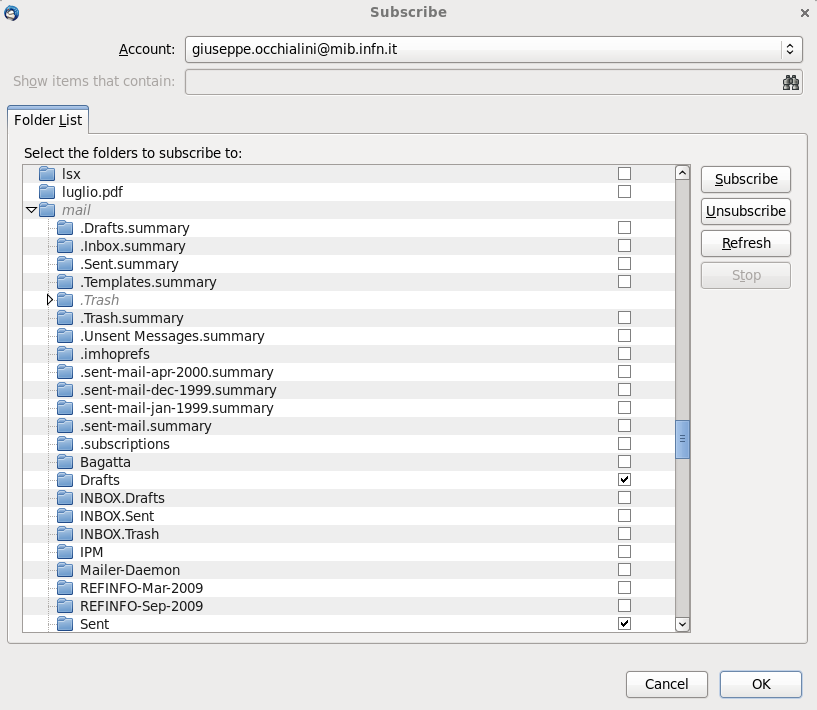Uncheck the Drafts folder subscription checkbox
817x710 pixels.
(624, 480)
